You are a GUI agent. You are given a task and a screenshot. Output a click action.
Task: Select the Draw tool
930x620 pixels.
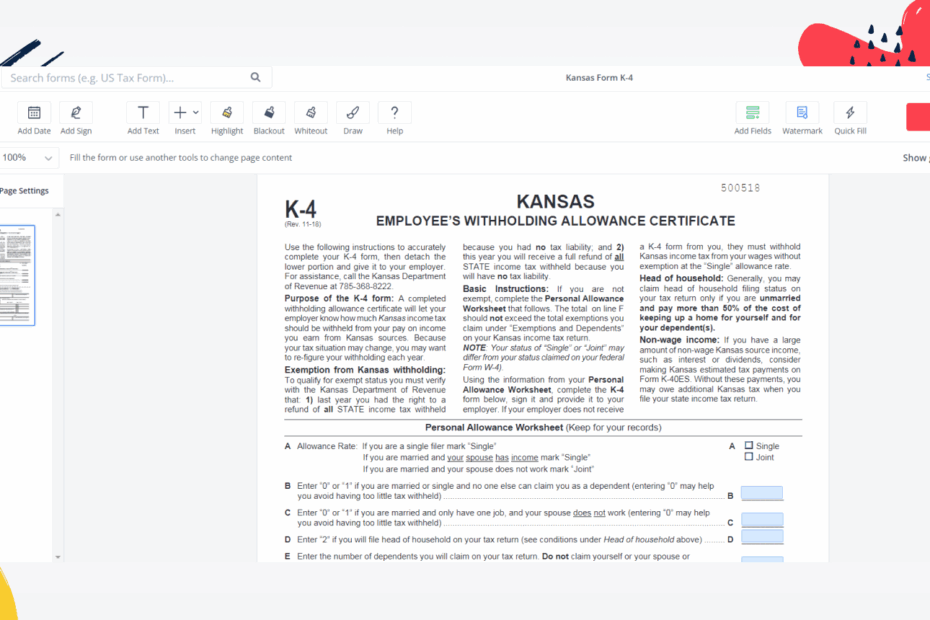click(353, 117)
